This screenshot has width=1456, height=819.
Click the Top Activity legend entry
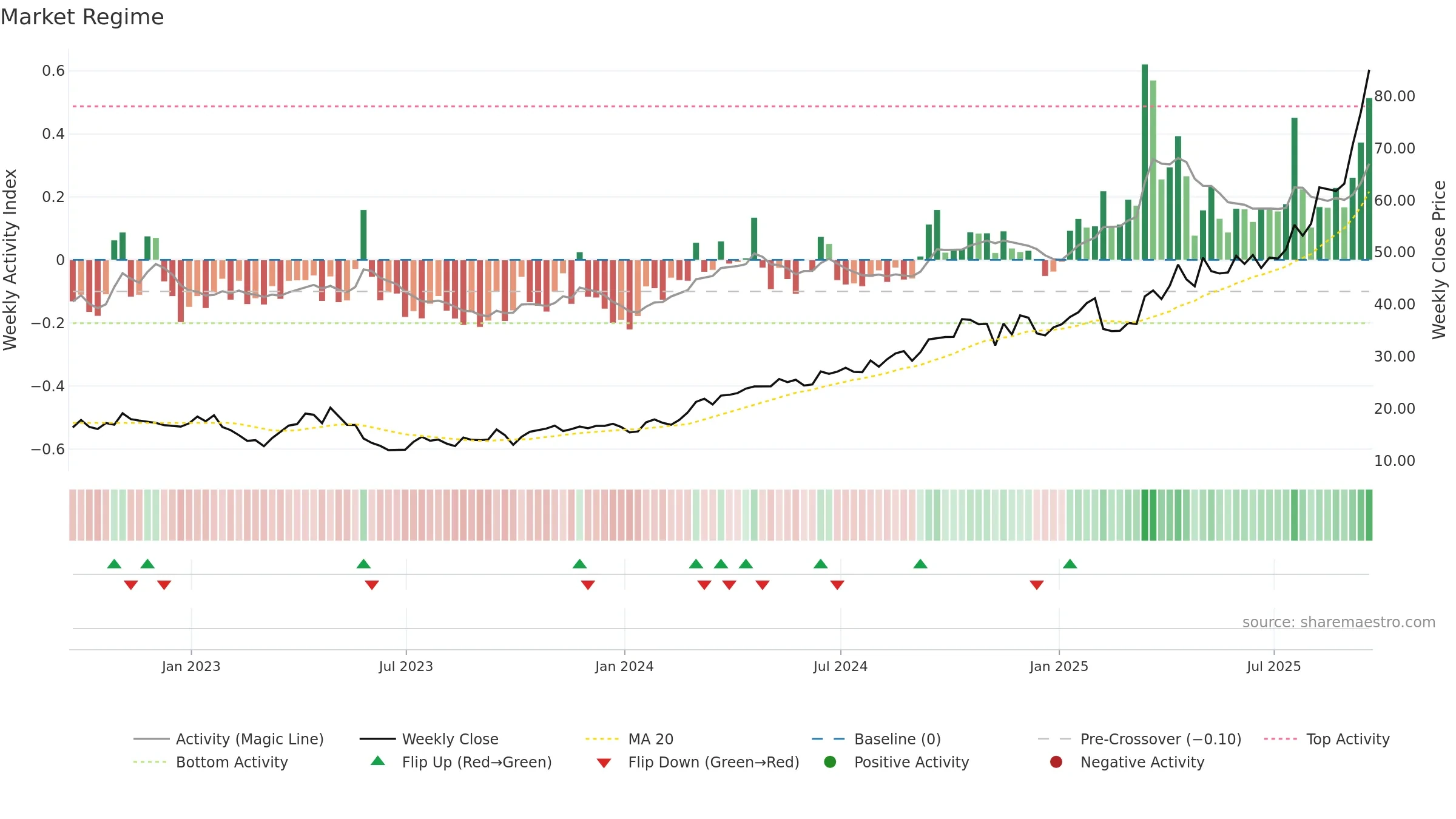[1327, 739]
